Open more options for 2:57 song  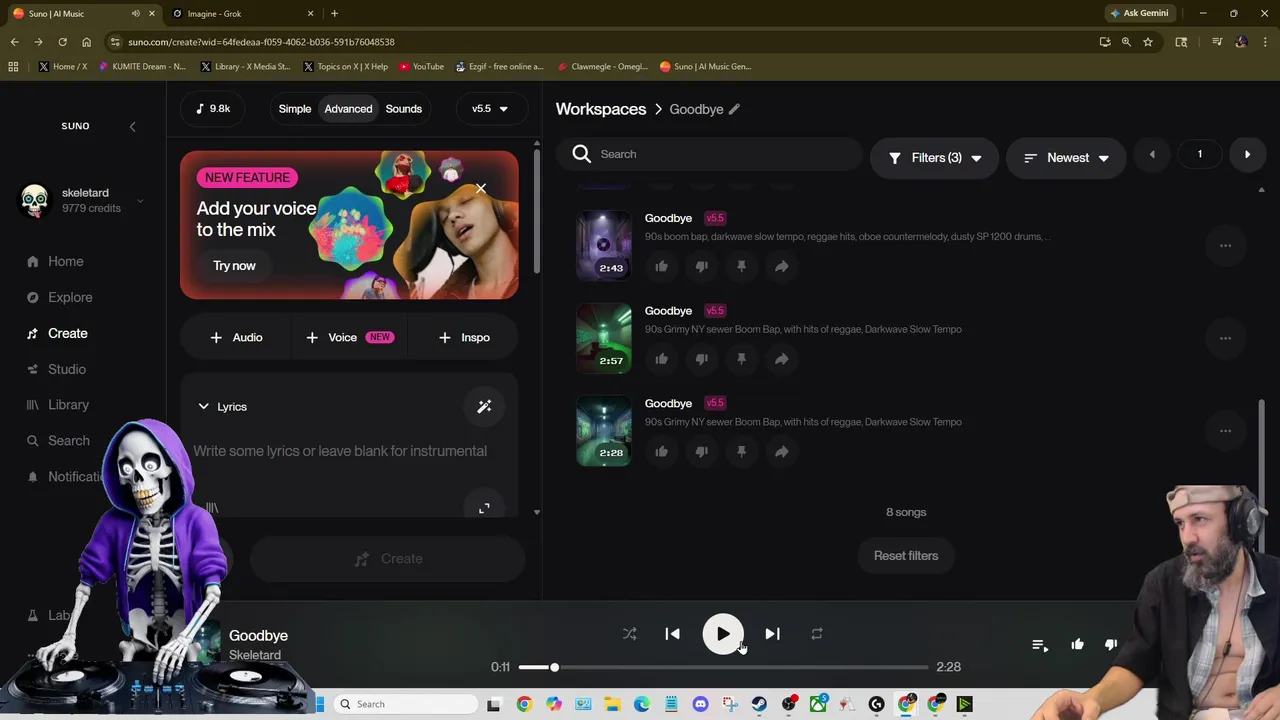coord(1225,338)
